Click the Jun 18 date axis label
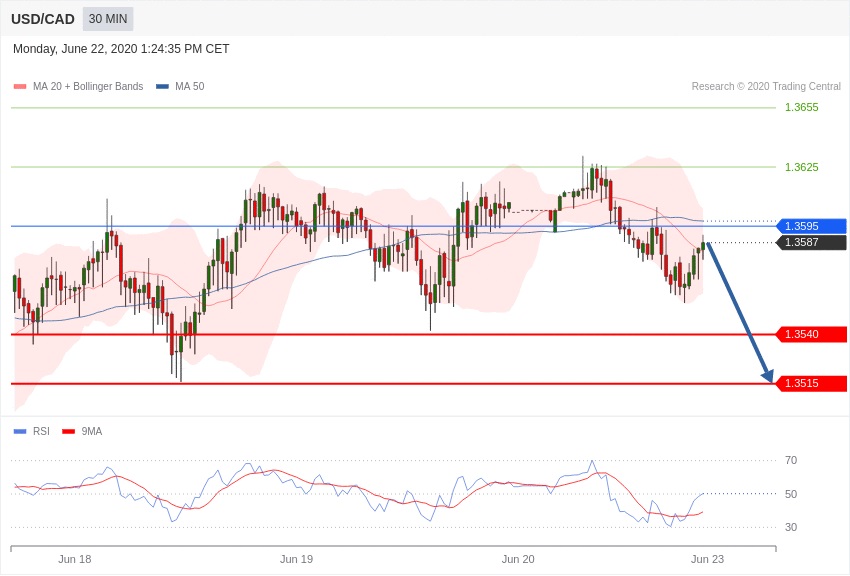Screen dimensions: 850x576 pyautogui.click(x=75, y=559)
